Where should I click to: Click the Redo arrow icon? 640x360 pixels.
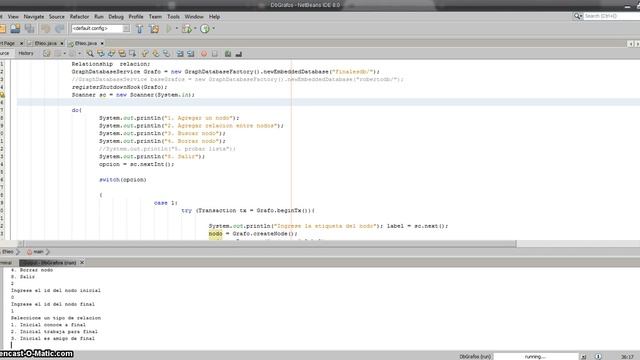(x=60, y=29)
